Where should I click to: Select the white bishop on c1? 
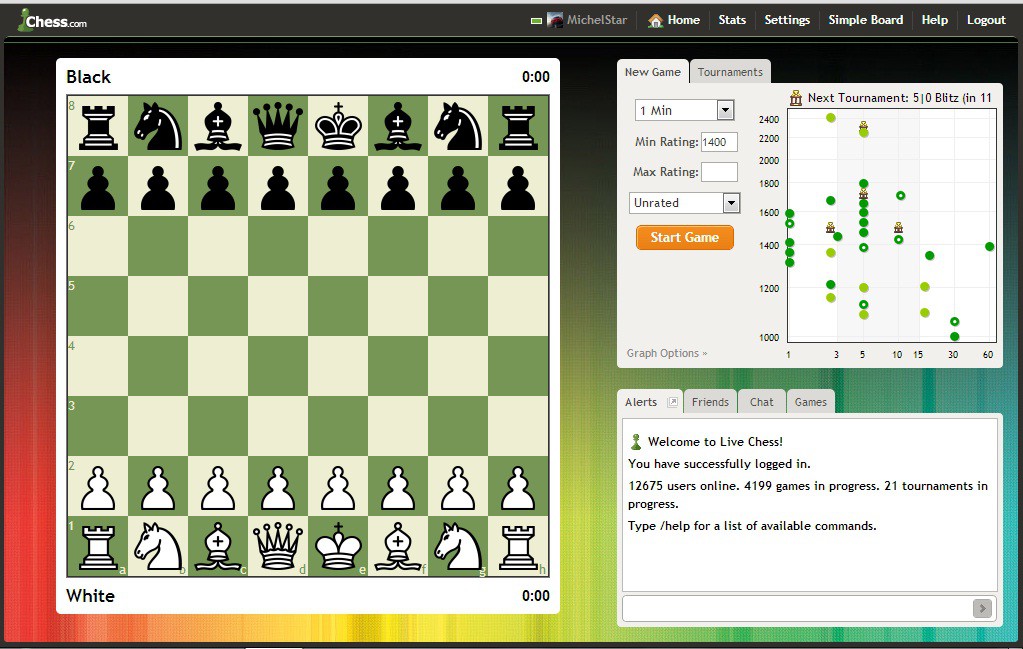point(218,546)
